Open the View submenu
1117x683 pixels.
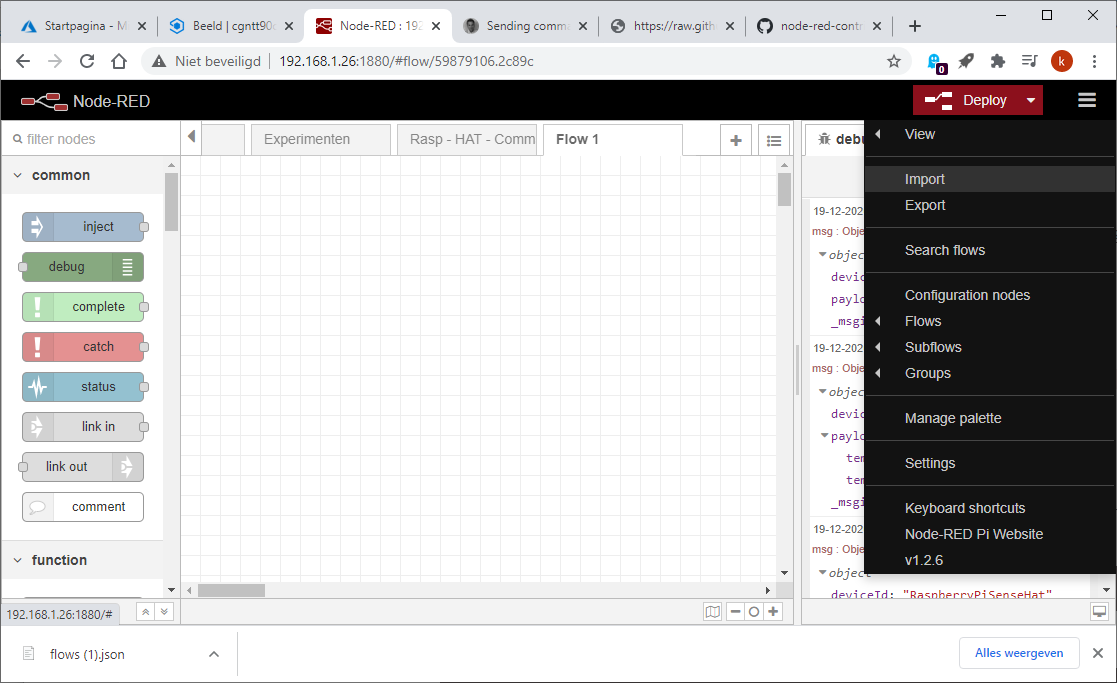[x=990, y=134]
